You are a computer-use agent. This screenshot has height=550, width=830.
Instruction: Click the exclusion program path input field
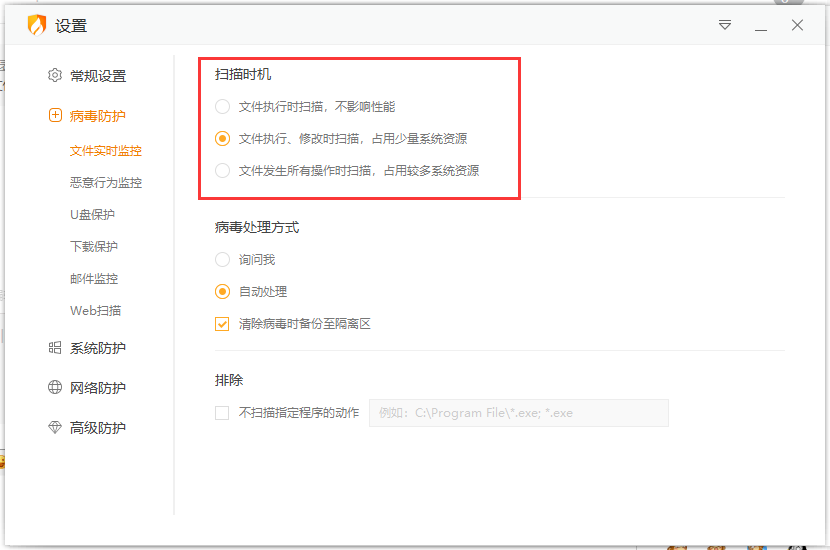tap(518, 413)
